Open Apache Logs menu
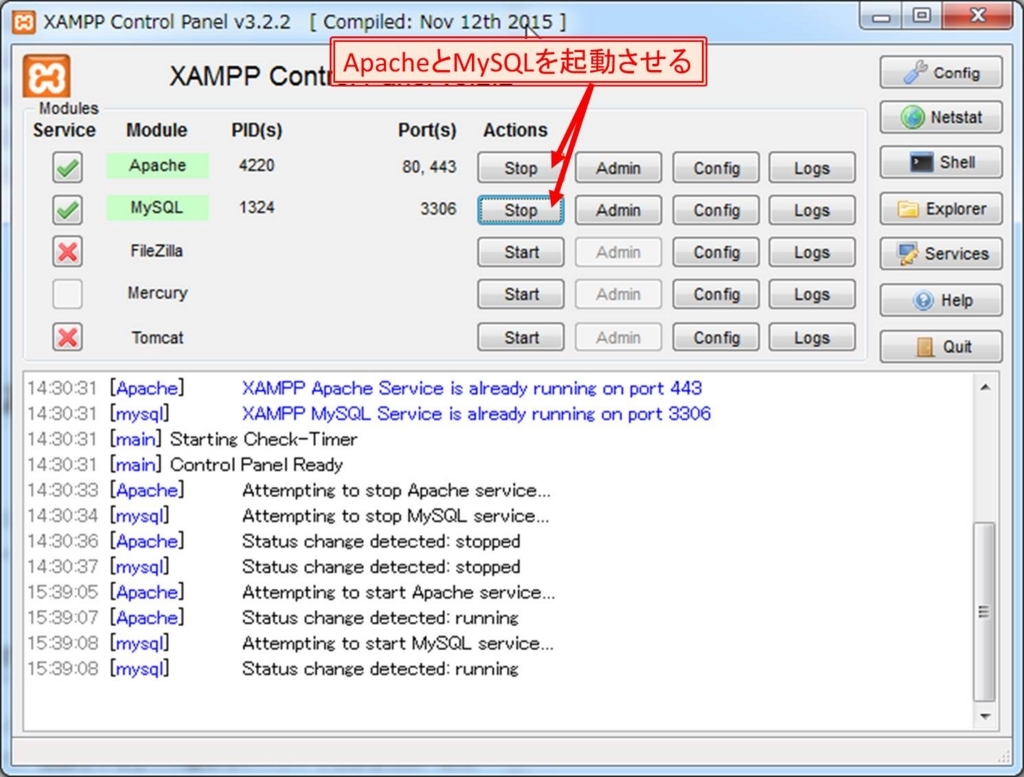The height and width of the screenshot is (777, 1024). [812, 168]
